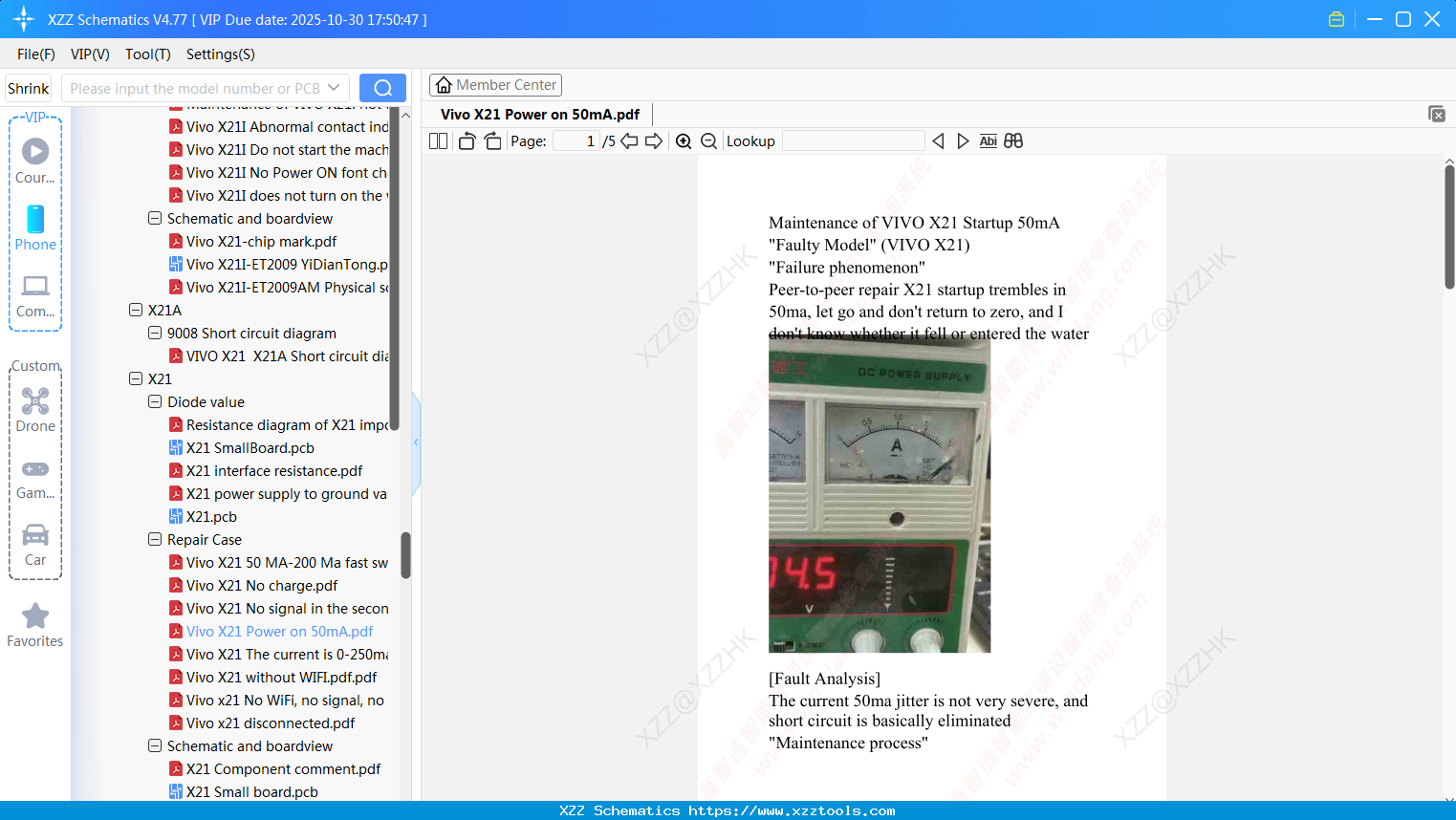Open Vivo X21I-ET2009 YiDianTong file

278,264
